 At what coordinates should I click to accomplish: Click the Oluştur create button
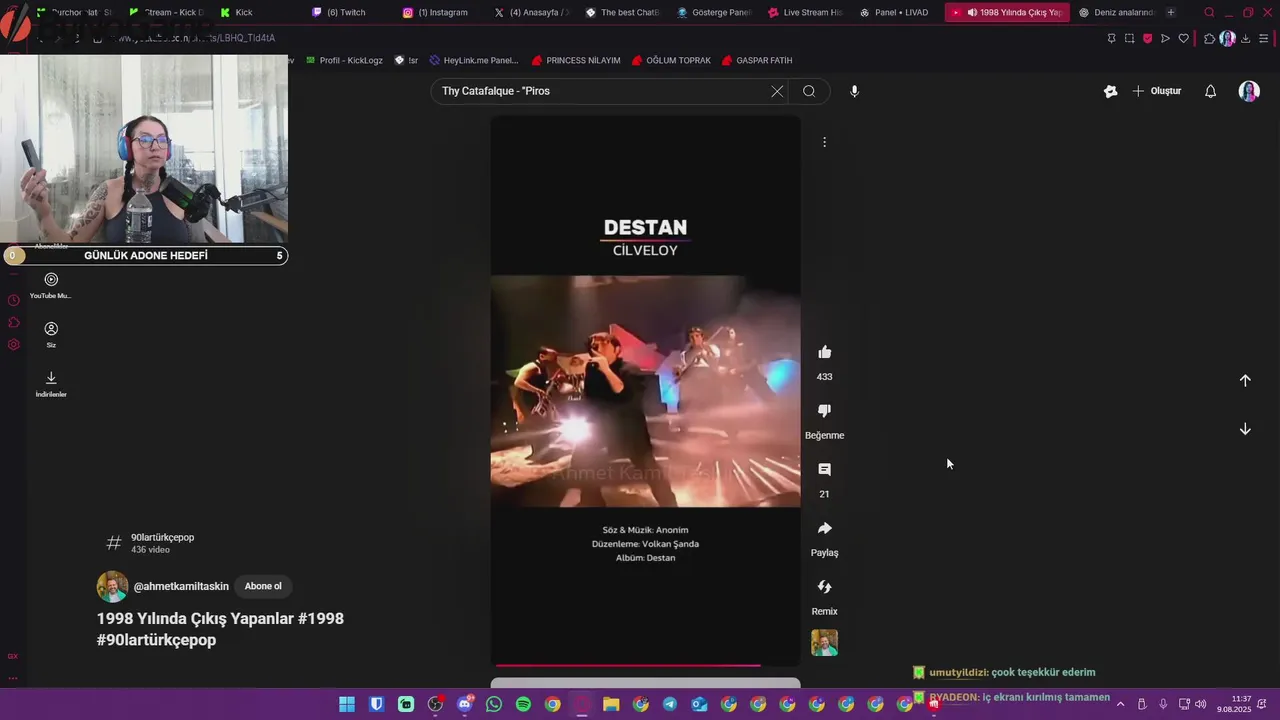(1157, 91)
